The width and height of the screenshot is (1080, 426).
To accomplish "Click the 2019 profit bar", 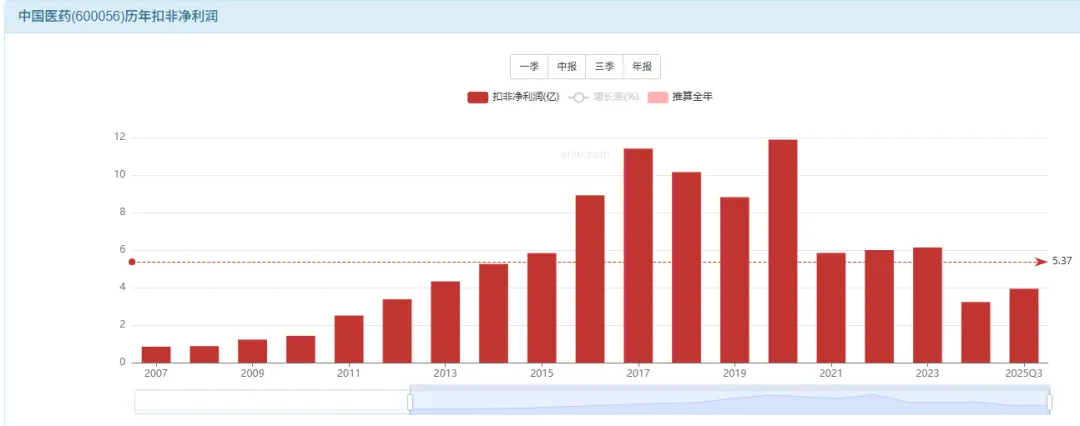I will 735,280.
